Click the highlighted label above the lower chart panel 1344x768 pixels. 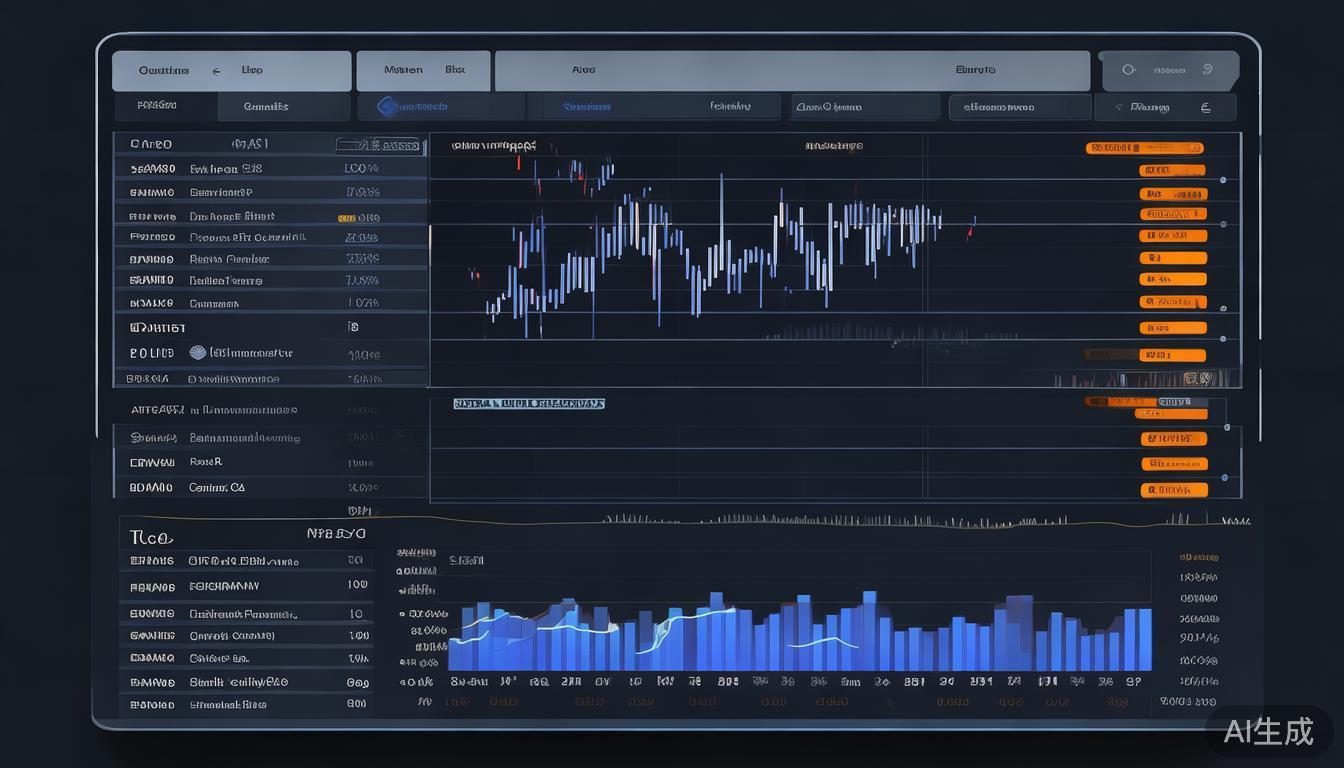[x=529, y=404]
